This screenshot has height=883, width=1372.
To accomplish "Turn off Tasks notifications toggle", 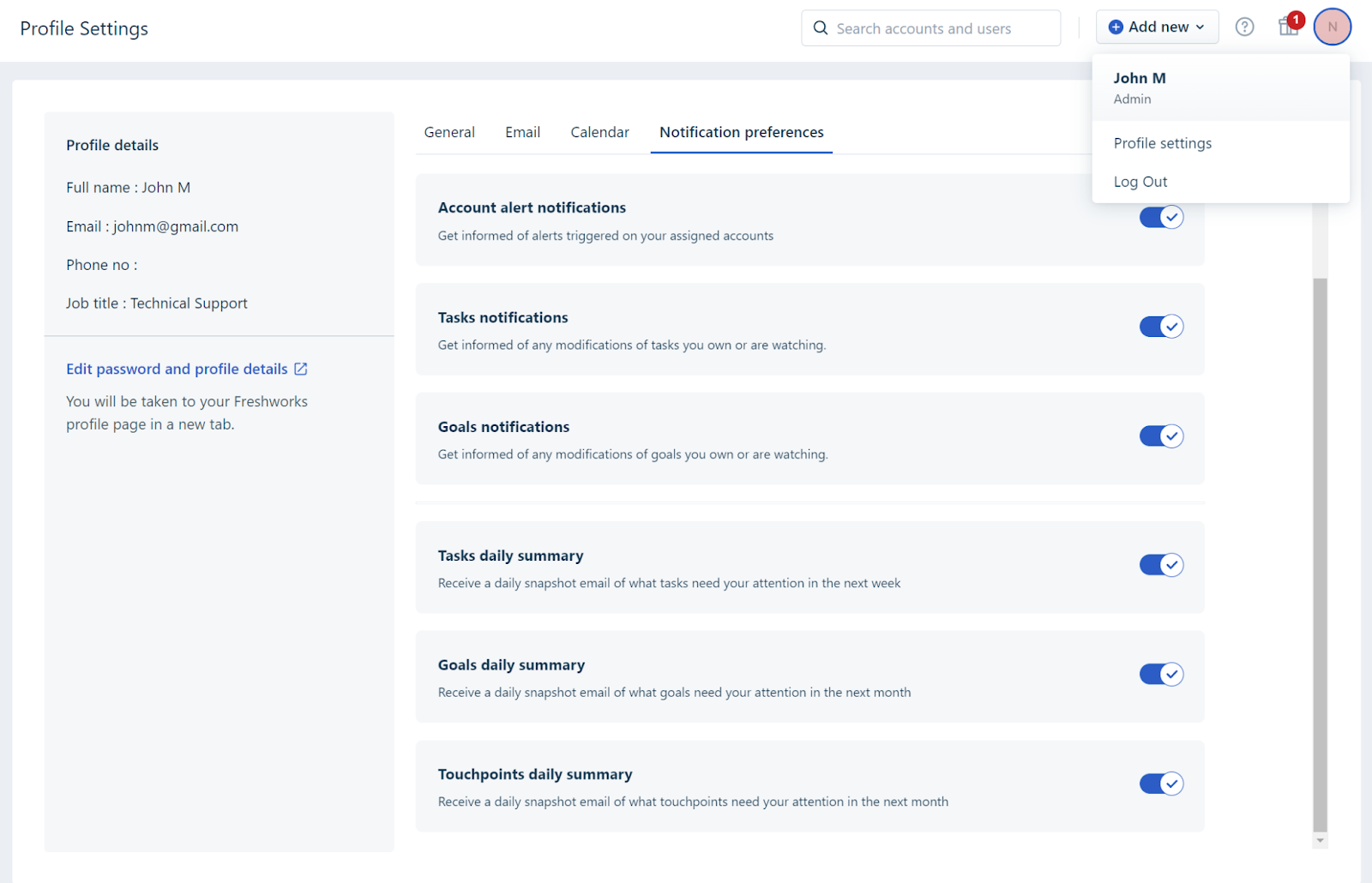I will click(x=1161, y=327).
